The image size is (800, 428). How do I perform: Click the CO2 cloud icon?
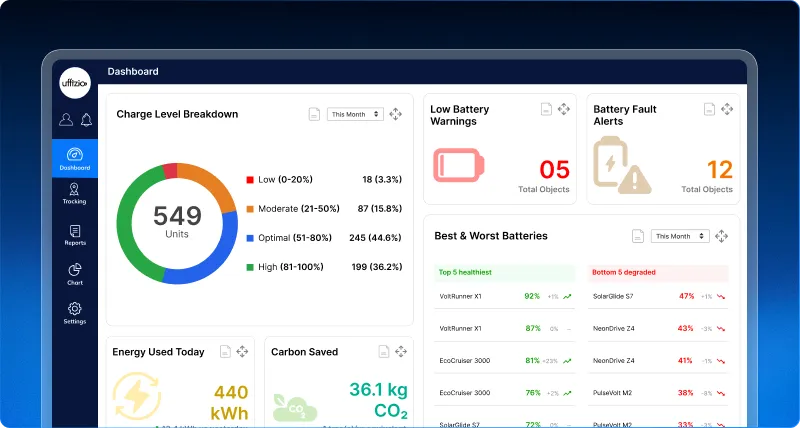pos(295,407)
